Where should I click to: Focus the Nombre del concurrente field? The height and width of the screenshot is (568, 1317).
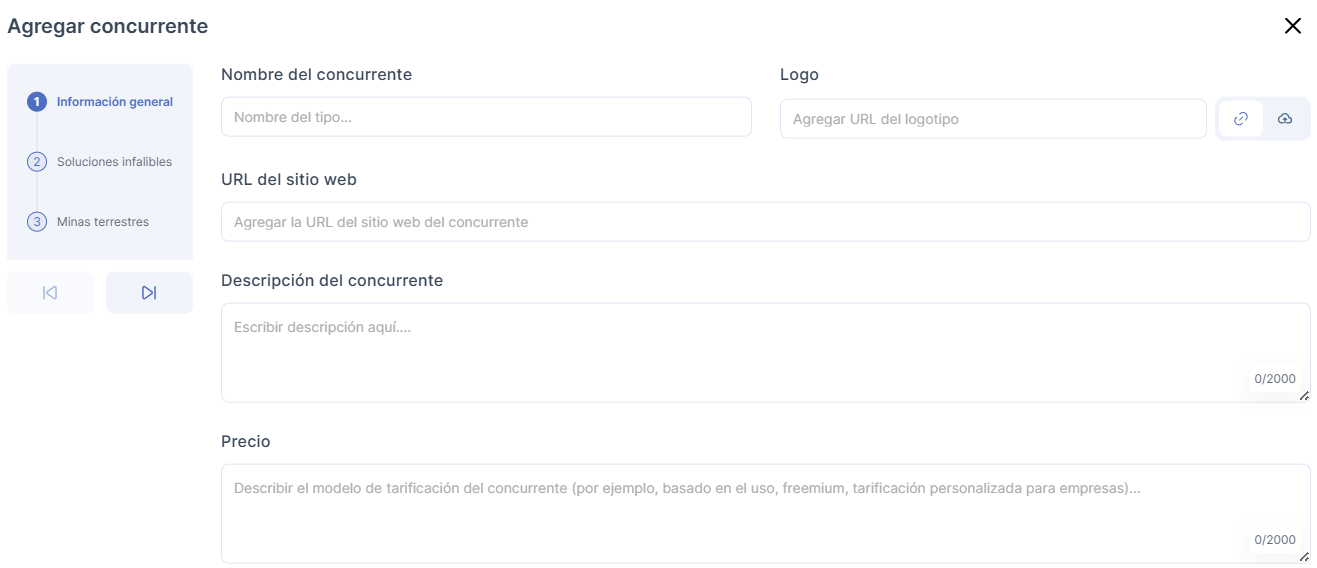pyautogui.click(x=485, y=117)
